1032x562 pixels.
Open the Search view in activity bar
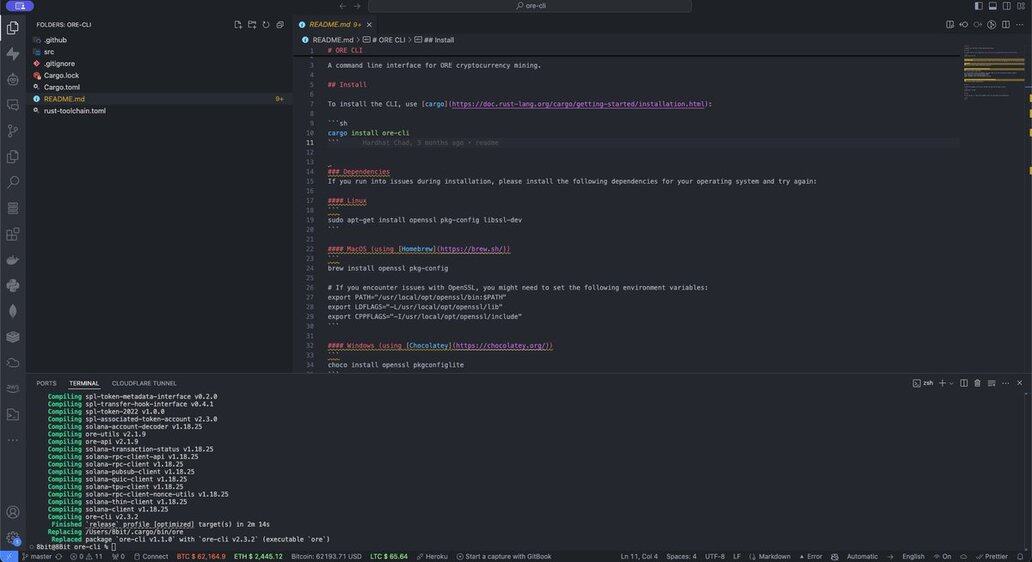point(13,183)
